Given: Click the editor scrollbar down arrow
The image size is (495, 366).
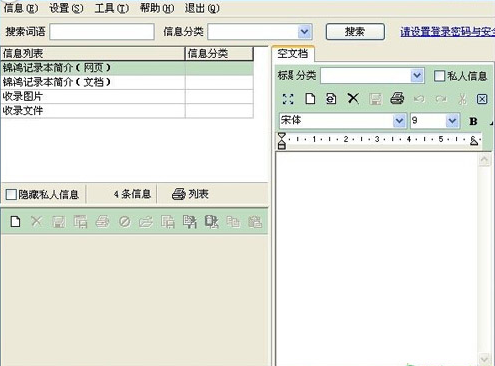Looking at the screenshot, I should (x=484, y=359).
